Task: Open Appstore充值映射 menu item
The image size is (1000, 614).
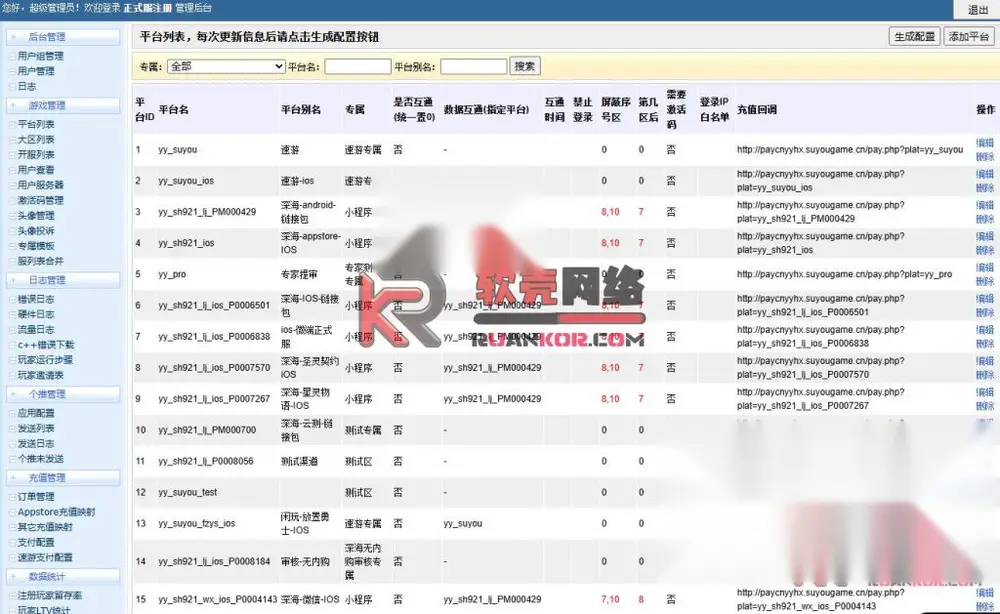Action: click(56, 512)
